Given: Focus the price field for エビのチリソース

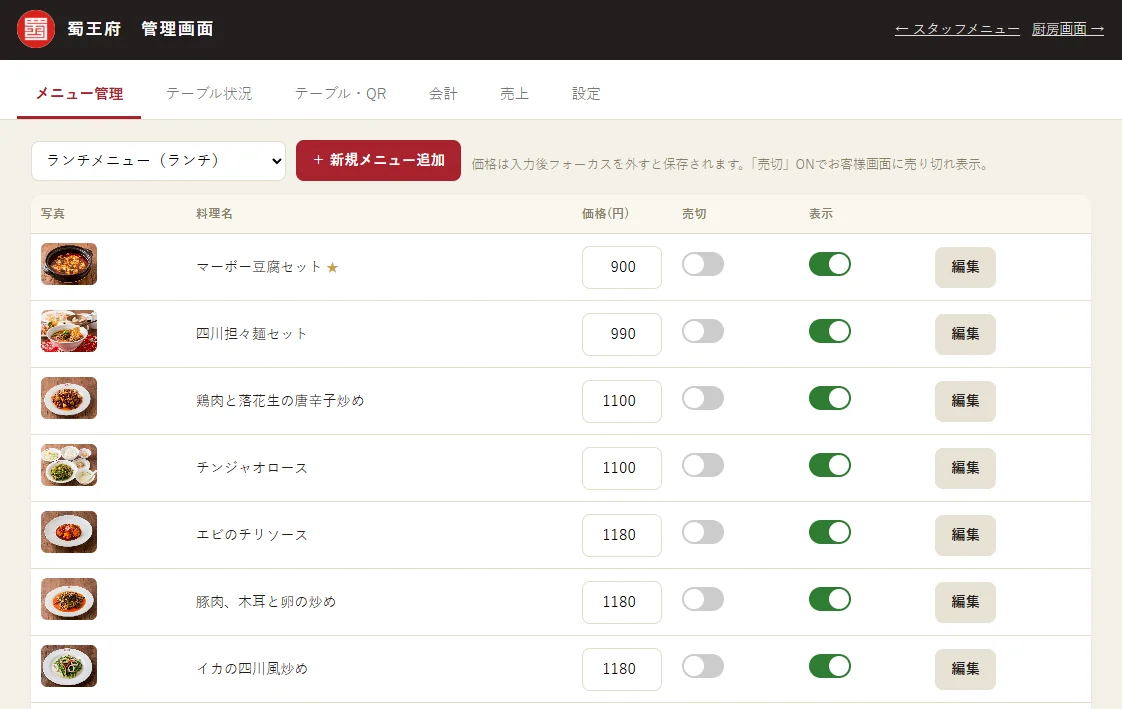Looking at the screenshot, I should tap(622, 535).
